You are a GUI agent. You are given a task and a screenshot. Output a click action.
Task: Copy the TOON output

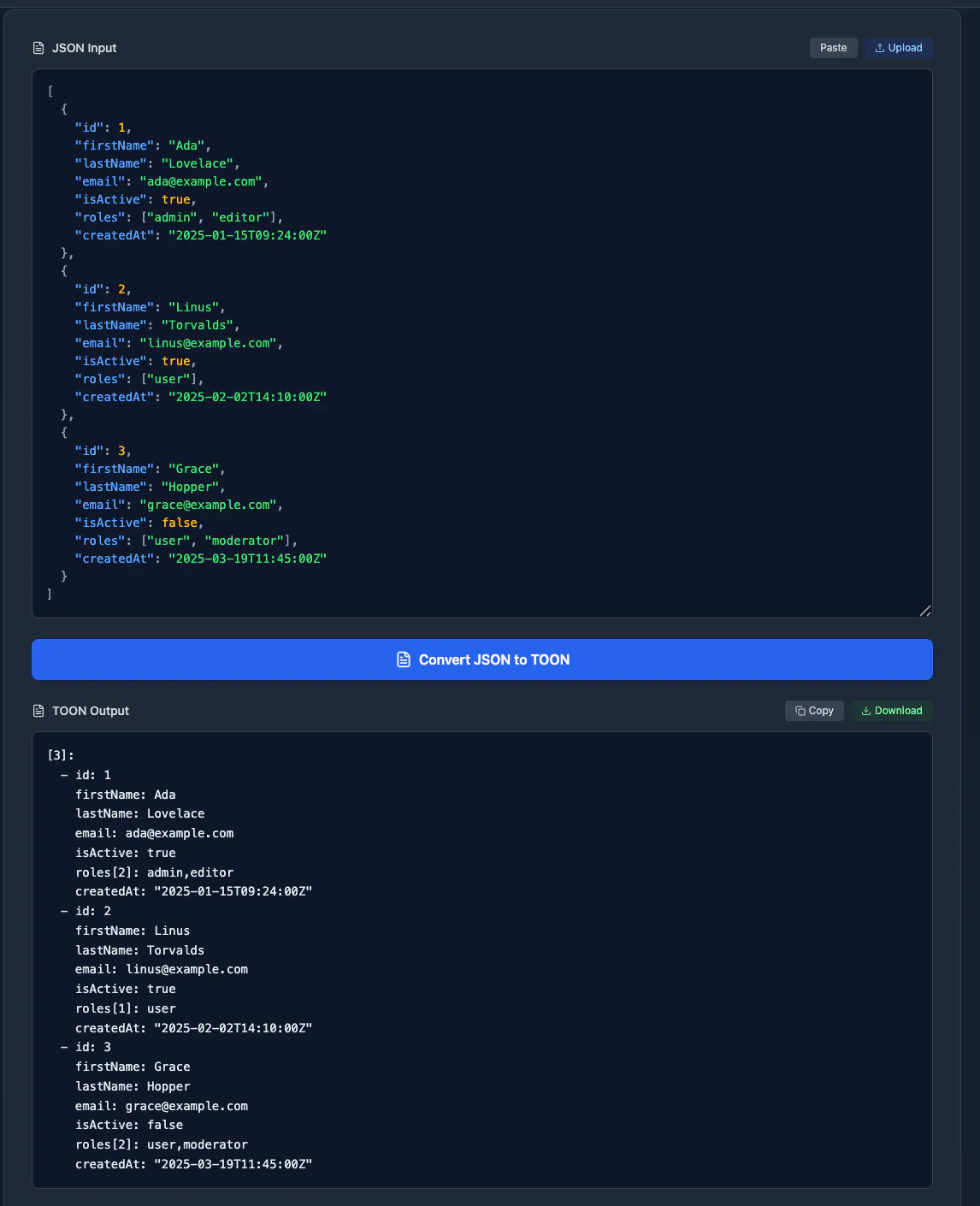[x=814, y=711]
